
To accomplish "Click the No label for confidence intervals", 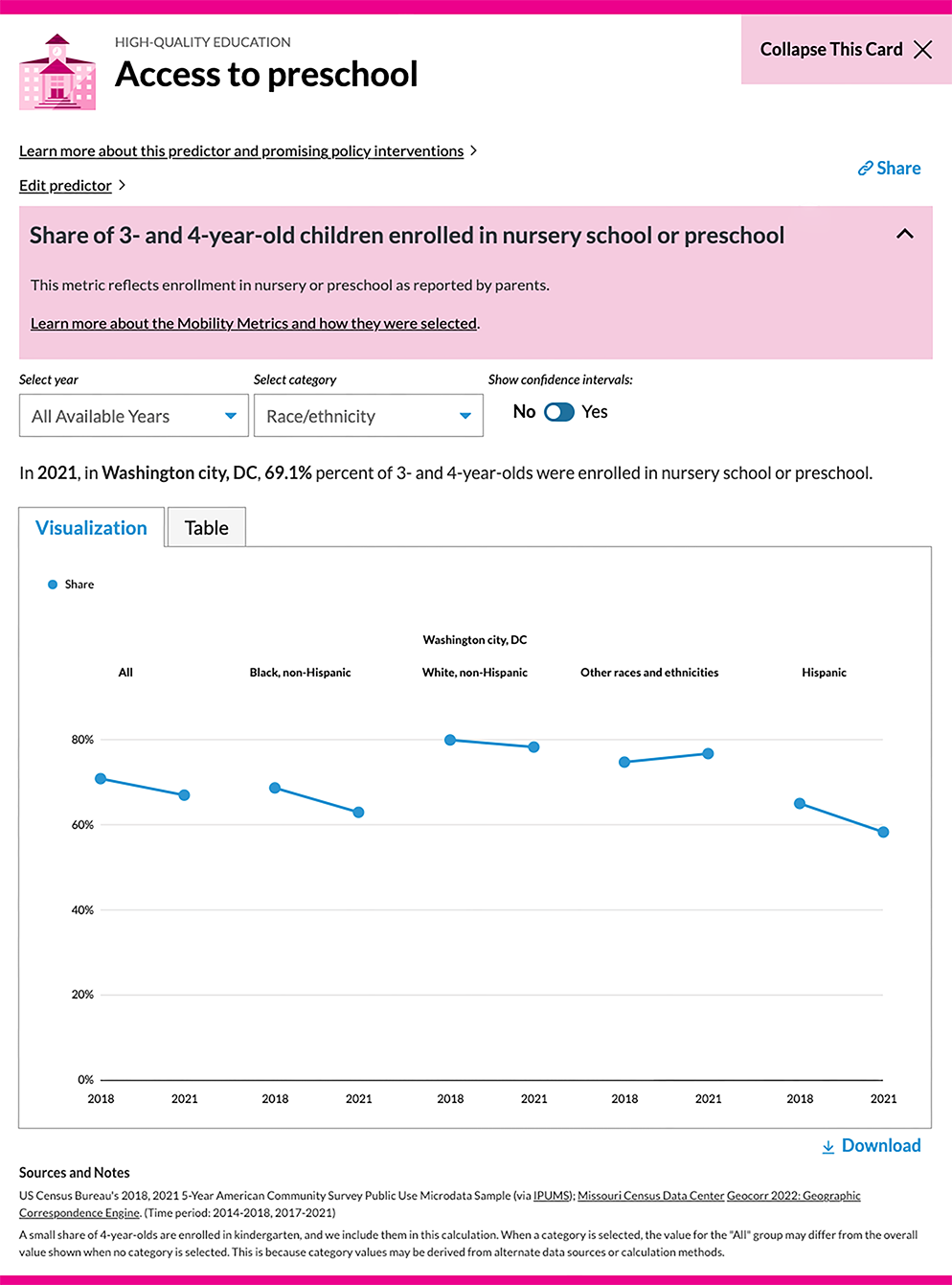I will [x=524, y=412].
